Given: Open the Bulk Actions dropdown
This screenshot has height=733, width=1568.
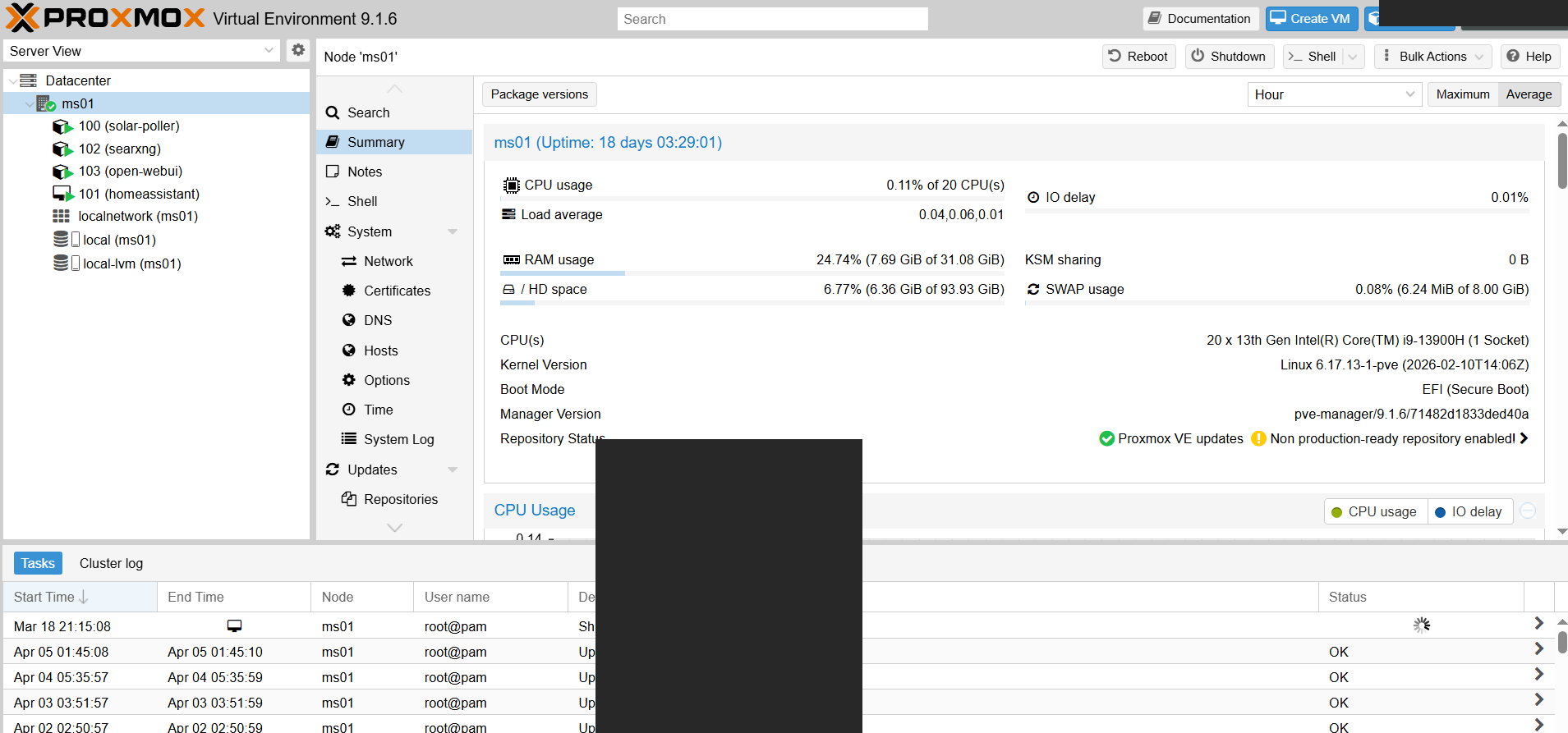Looking at the screenshot, I should [x=1433, y=56].
